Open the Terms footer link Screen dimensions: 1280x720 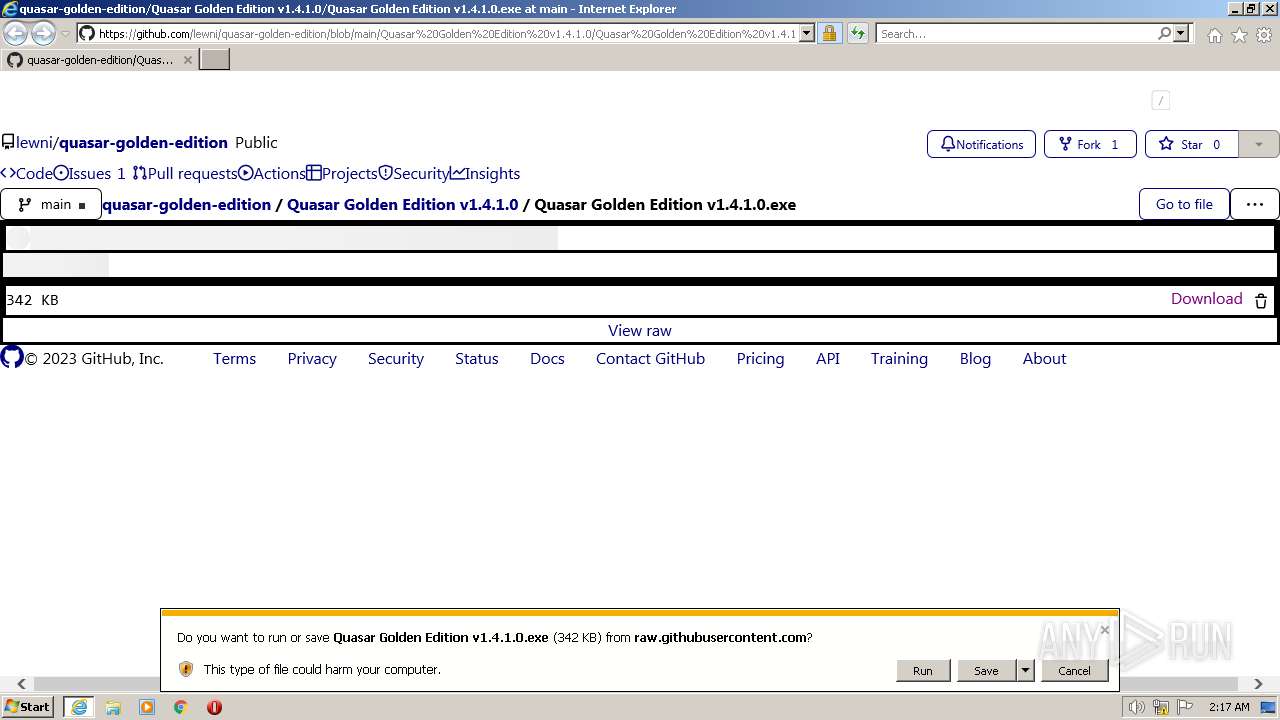[x=234, y=358]
